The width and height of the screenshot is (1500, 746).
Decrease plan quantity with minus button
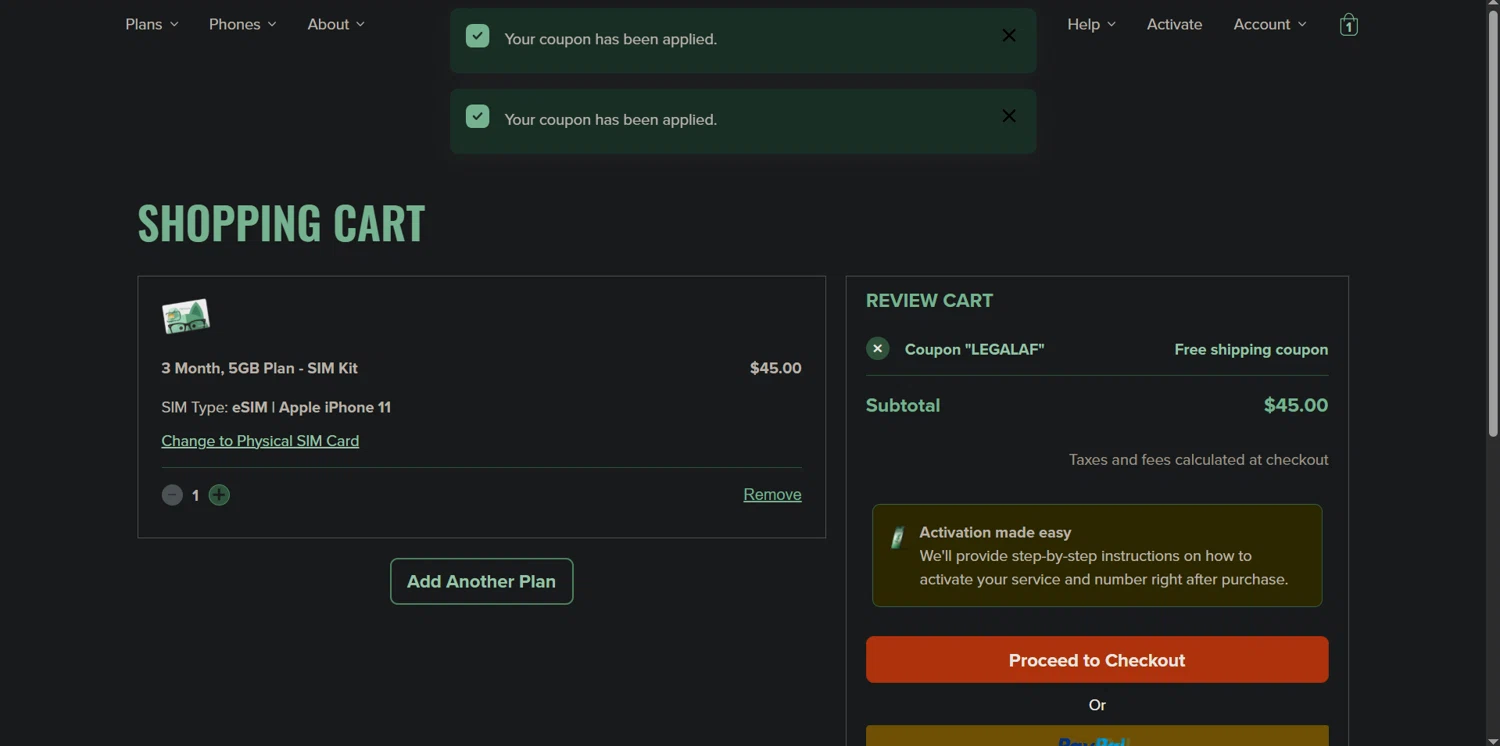(172, 495)
